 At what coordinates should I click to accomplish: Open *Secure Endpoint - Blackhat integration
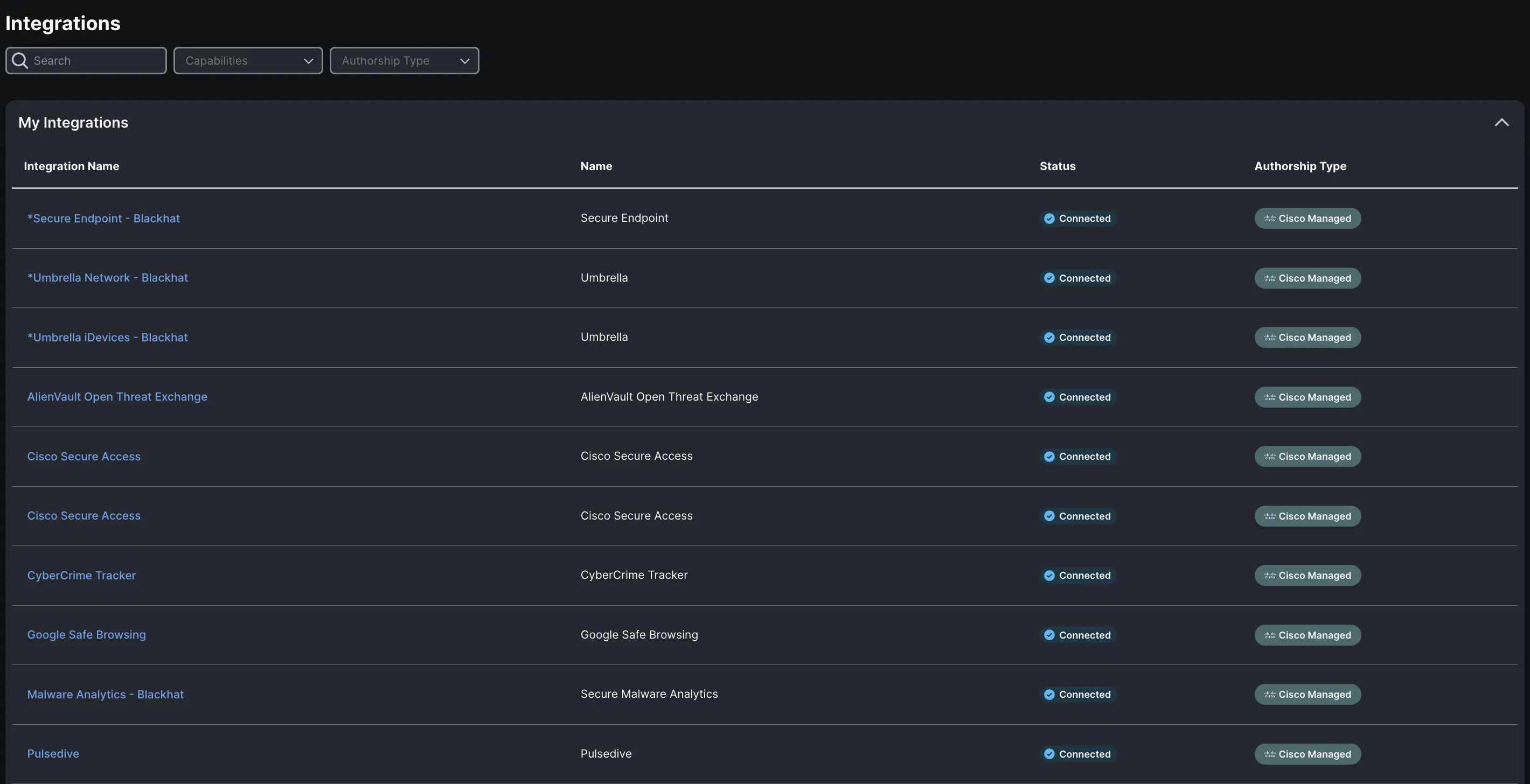coord(103,219)
